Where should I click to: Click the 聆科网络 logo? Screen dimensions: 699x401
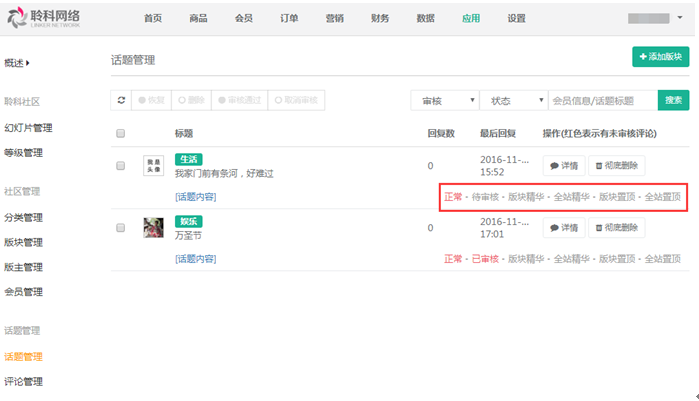[45, 18]
